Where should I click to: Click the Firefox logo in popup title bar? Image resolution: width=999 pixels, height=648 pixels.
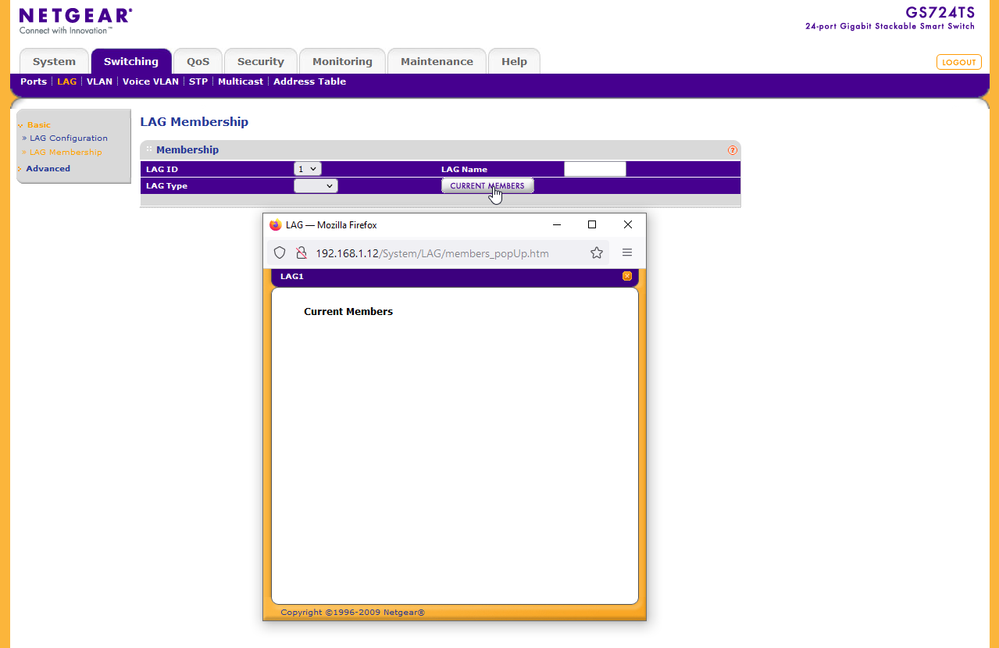click(275, 225)
